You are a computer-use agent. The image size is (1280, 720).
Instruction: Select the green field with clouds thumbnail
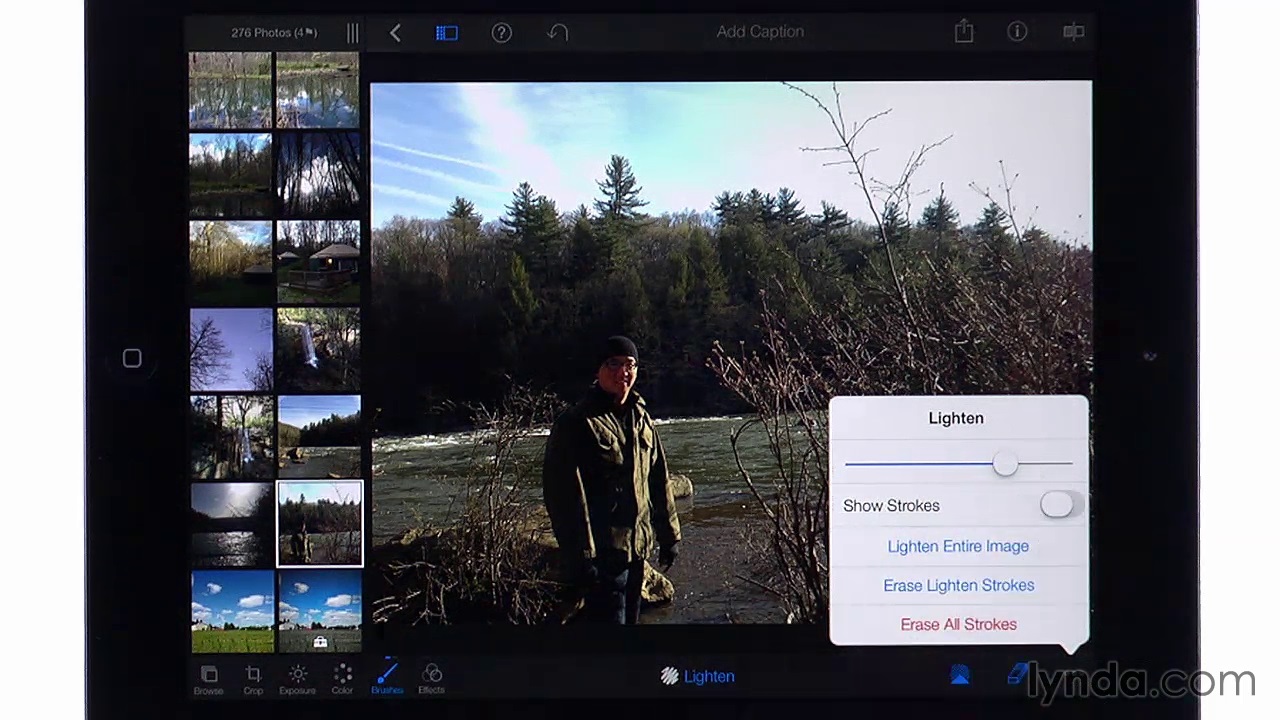click(x=232, y=611)
